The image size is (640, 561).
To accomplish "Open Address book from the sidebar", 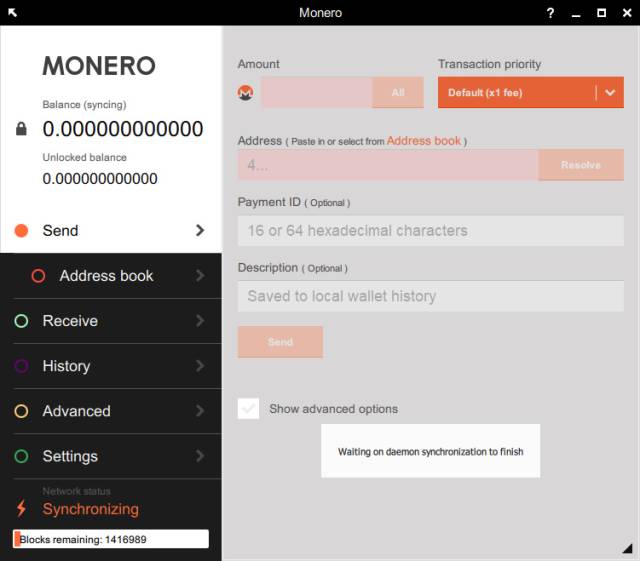I will pyautogui.click(x=111, y=276).
